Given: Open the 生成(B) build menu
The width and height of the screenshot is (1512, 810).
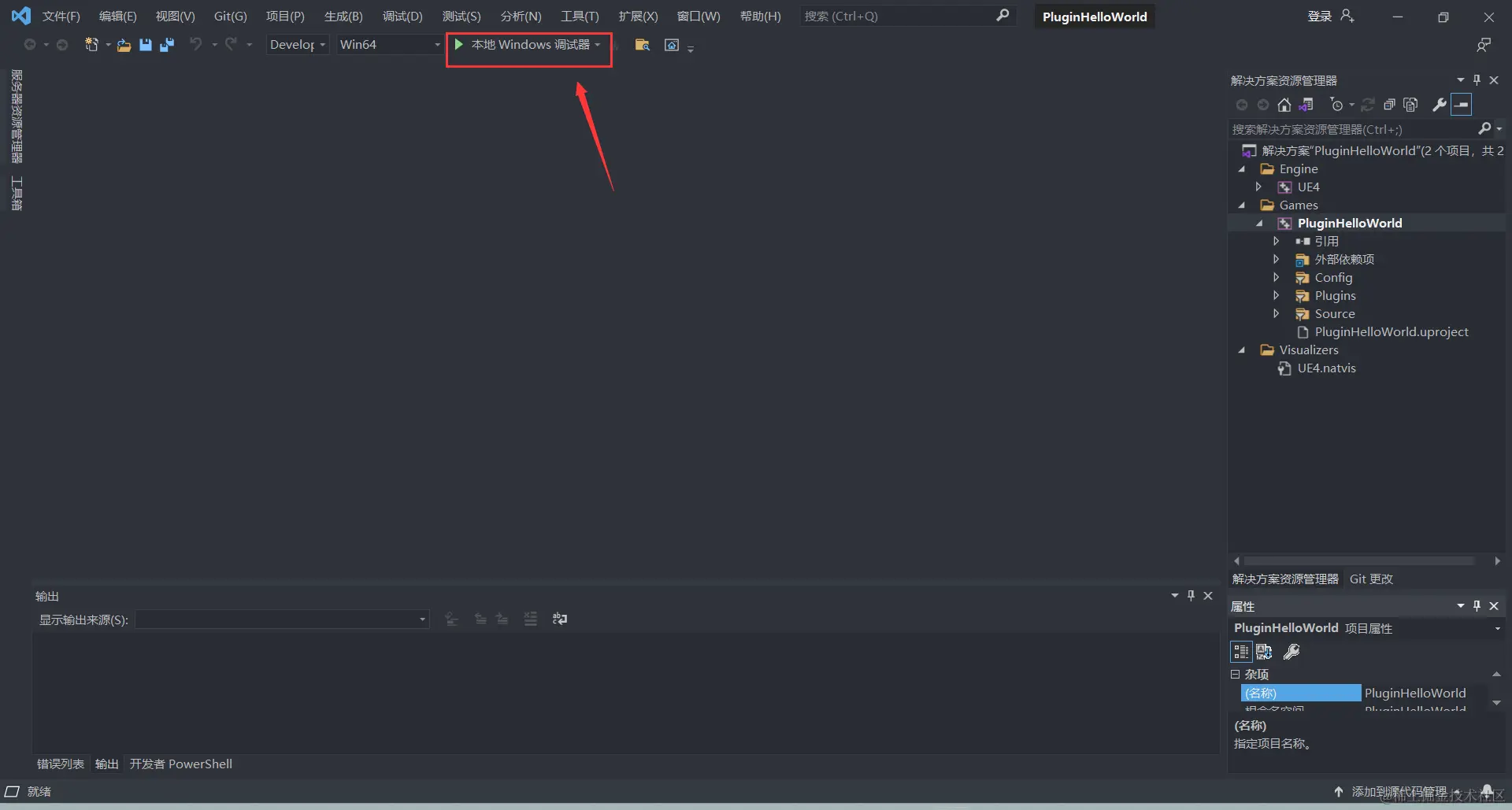Looking at the screenshot, I should coord(343,17).
